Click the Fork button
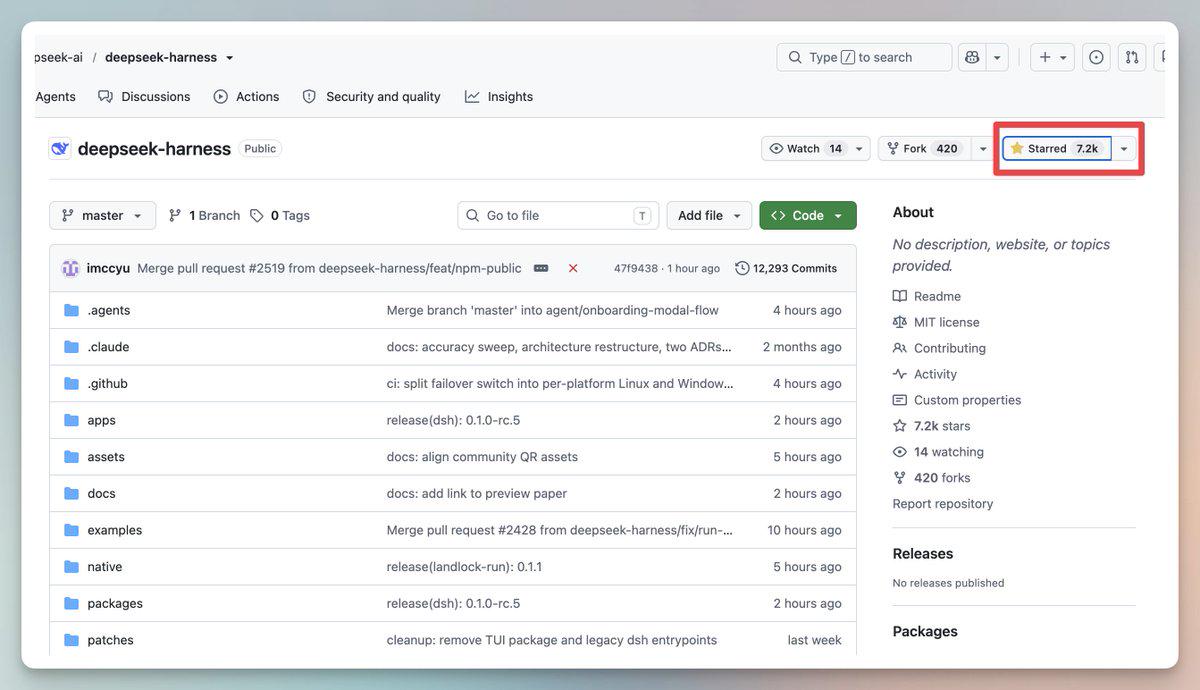The image size is (1200, 690). click(923, 148)
